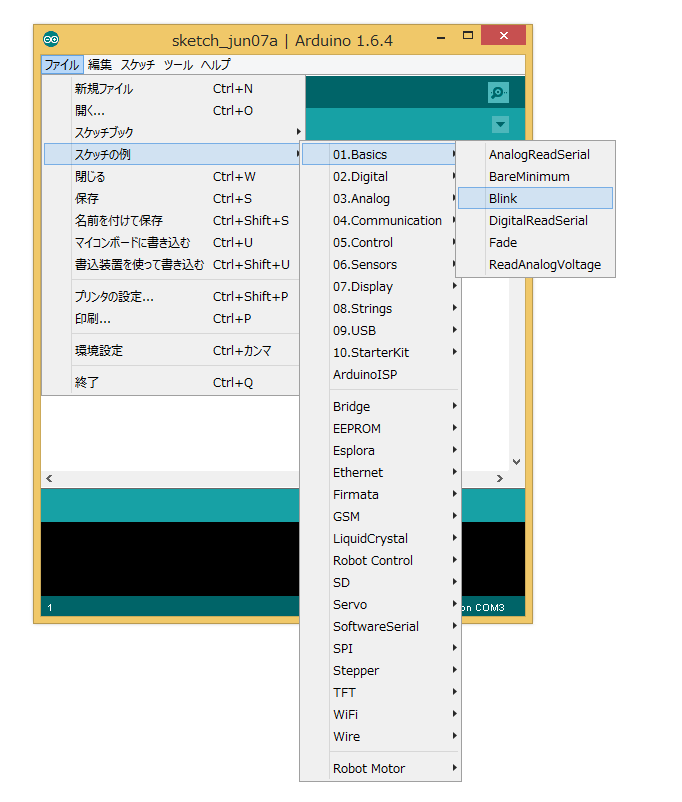Click vertical scrollbar down arrow
Screen dimensions: 682x802
(517, 462)
